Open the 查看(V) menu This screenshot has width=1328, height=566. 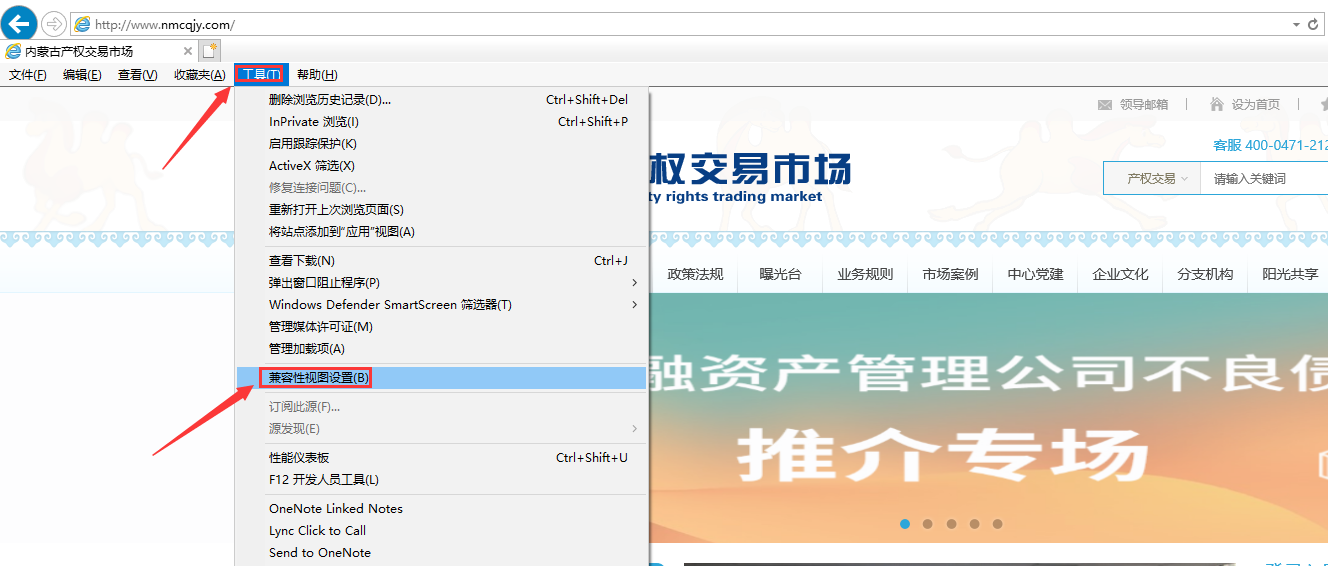pyautogui.click(x=138, y=75)
